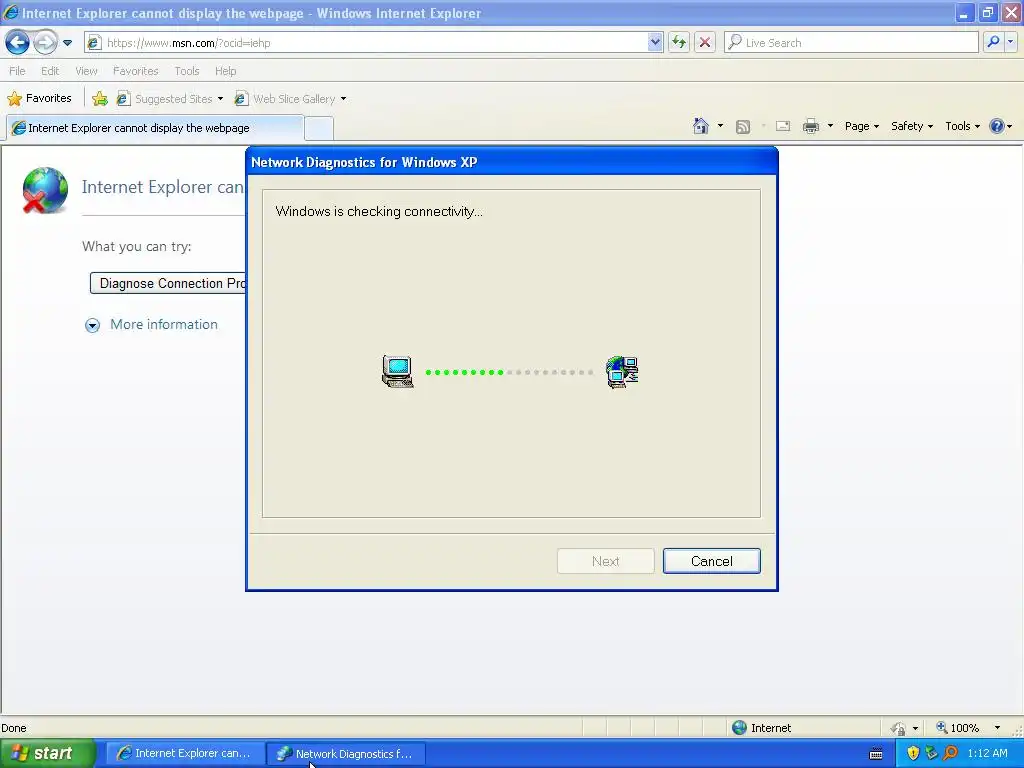Click the Refresh page icon

(679, 43)
